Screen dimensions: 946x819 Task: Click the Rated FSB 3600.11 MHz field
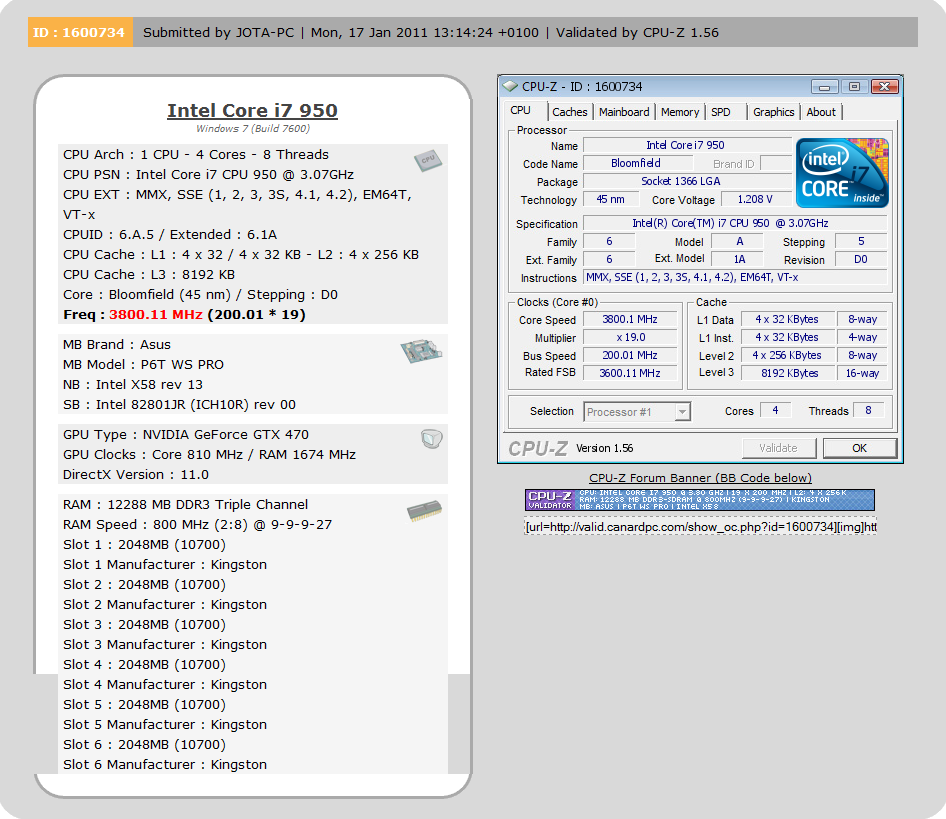630,373
